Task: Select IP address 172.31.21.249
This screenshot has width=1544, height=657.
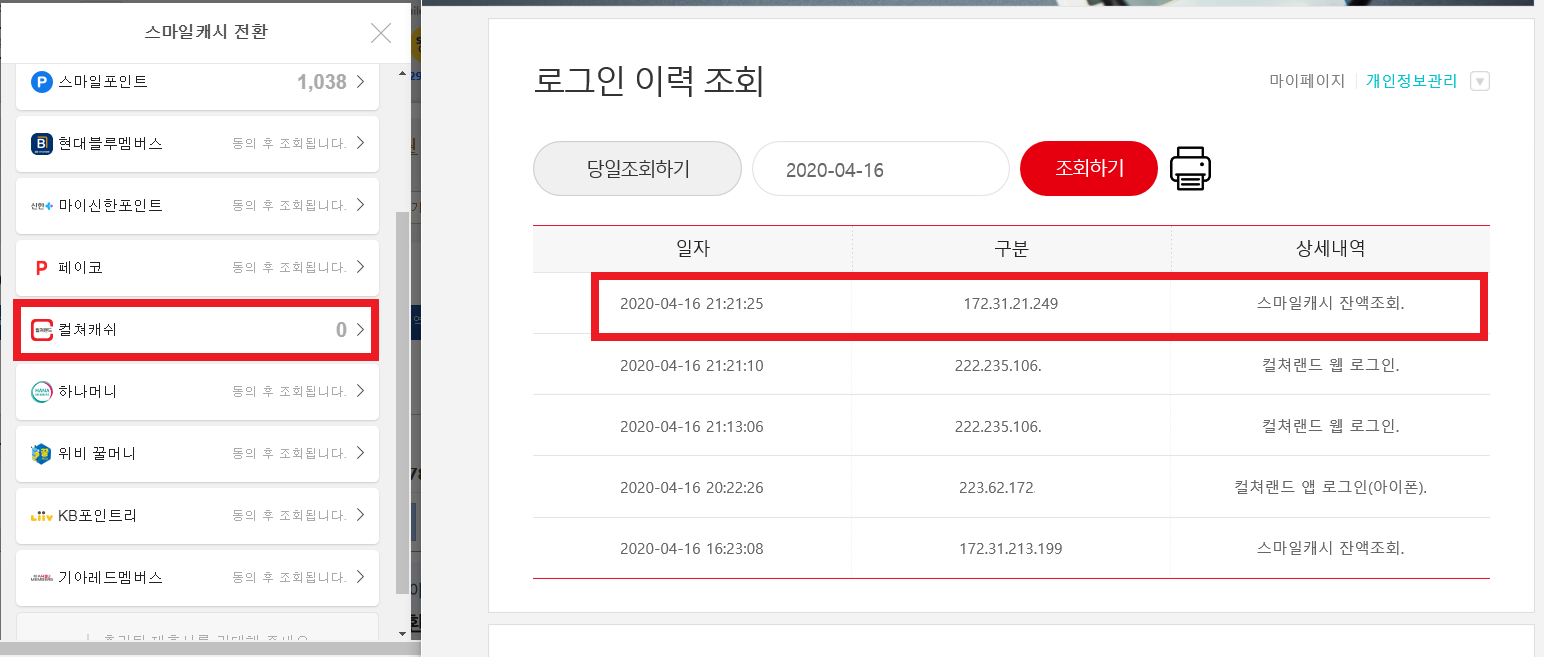Action: 1011,304
